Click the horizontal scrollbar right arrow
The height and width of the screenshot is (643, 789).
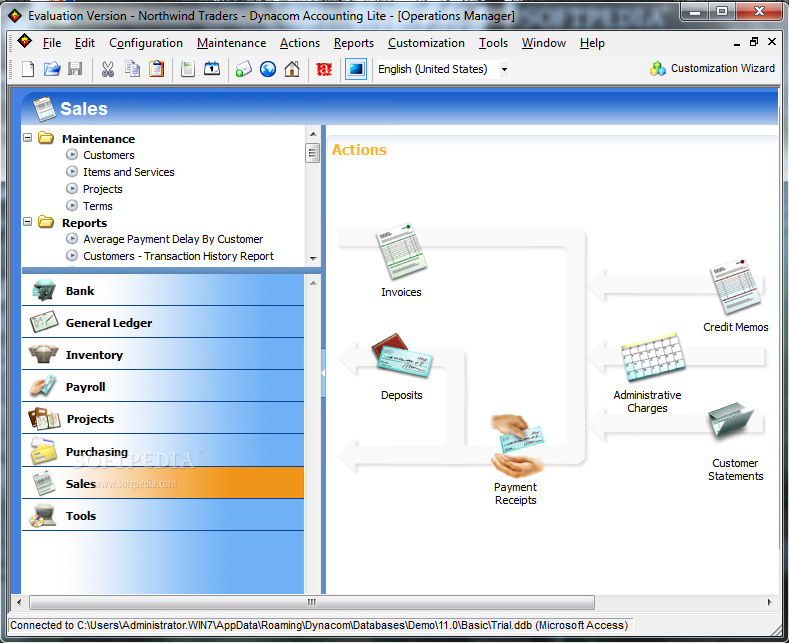769,602
